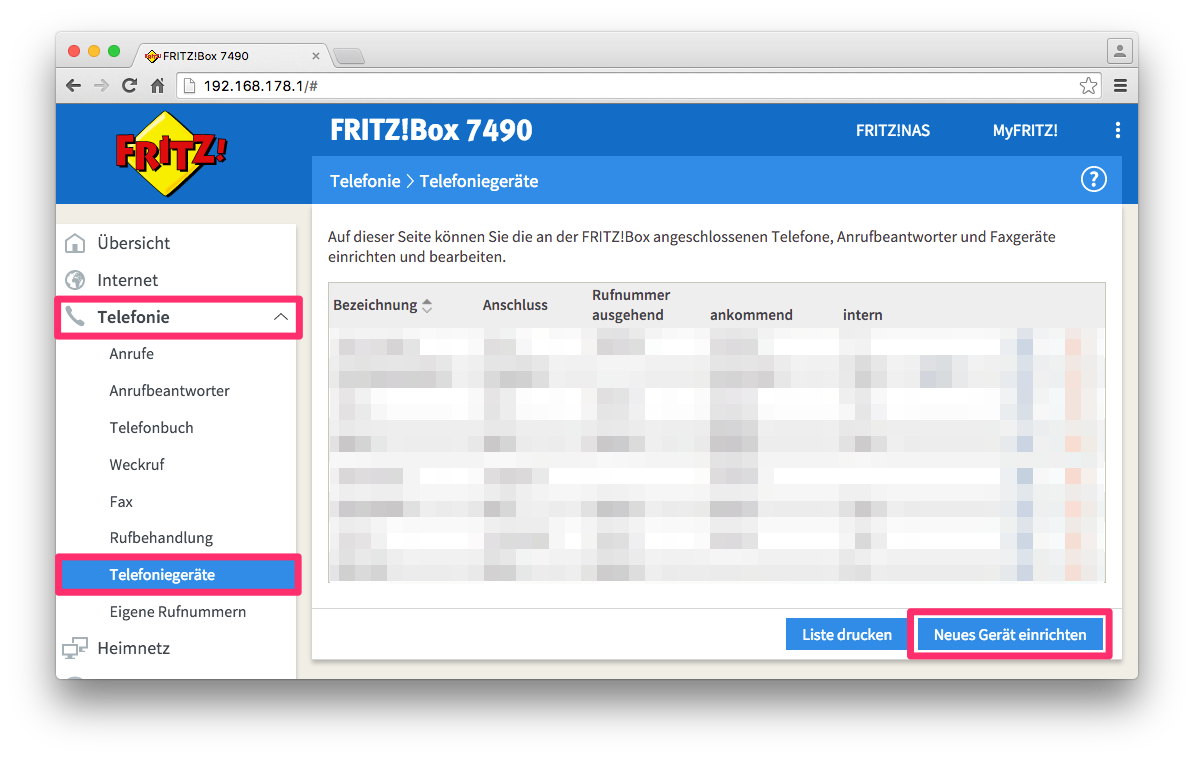Bookmark page with the star icon
The width and height of the screenshot is (1194, 759).
click(x=1088, y=85)
